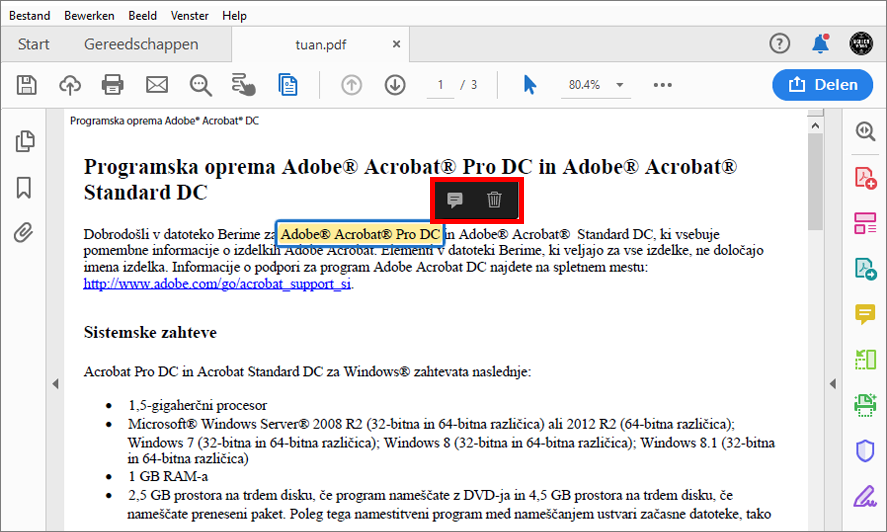
Task: Click page header 'Programska oprema Adobe Acrobat DC'
Action: click(164, 121)
